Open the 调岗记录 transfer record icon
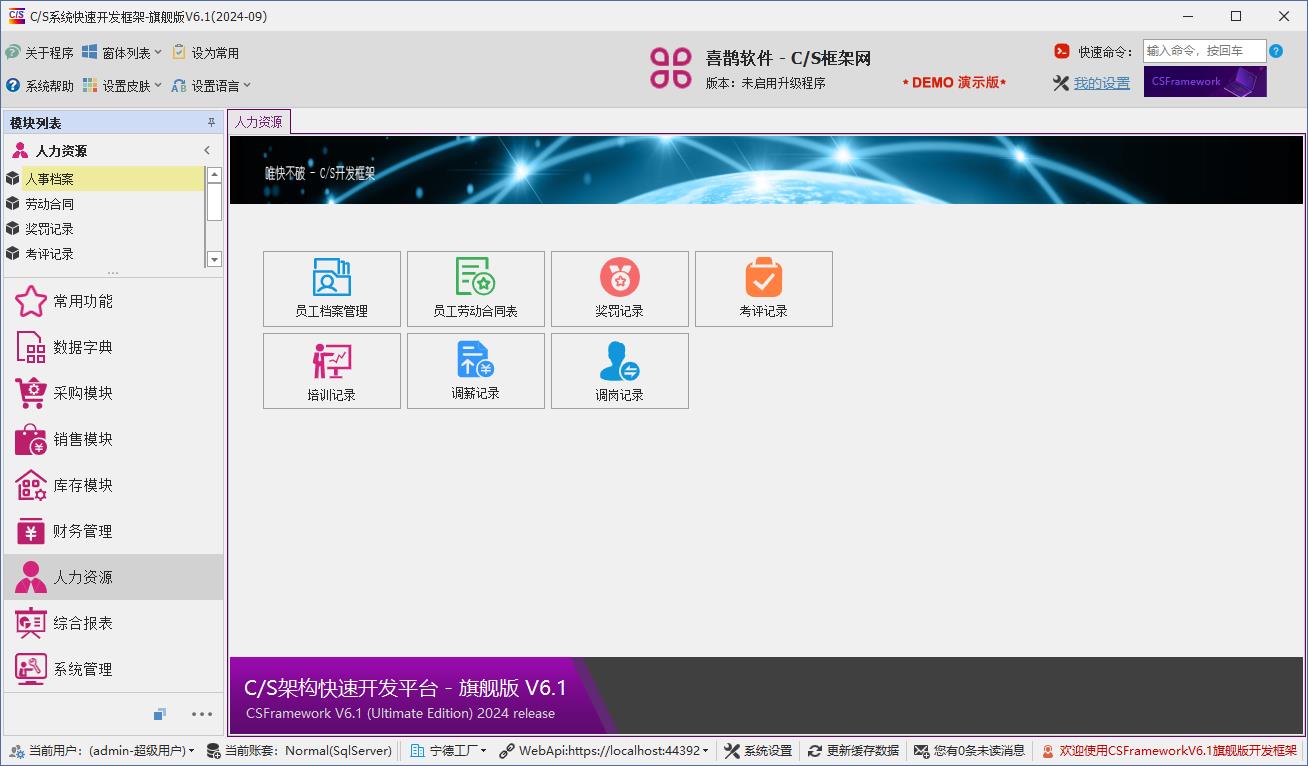 pyautogui.click(x=619, y=371)
